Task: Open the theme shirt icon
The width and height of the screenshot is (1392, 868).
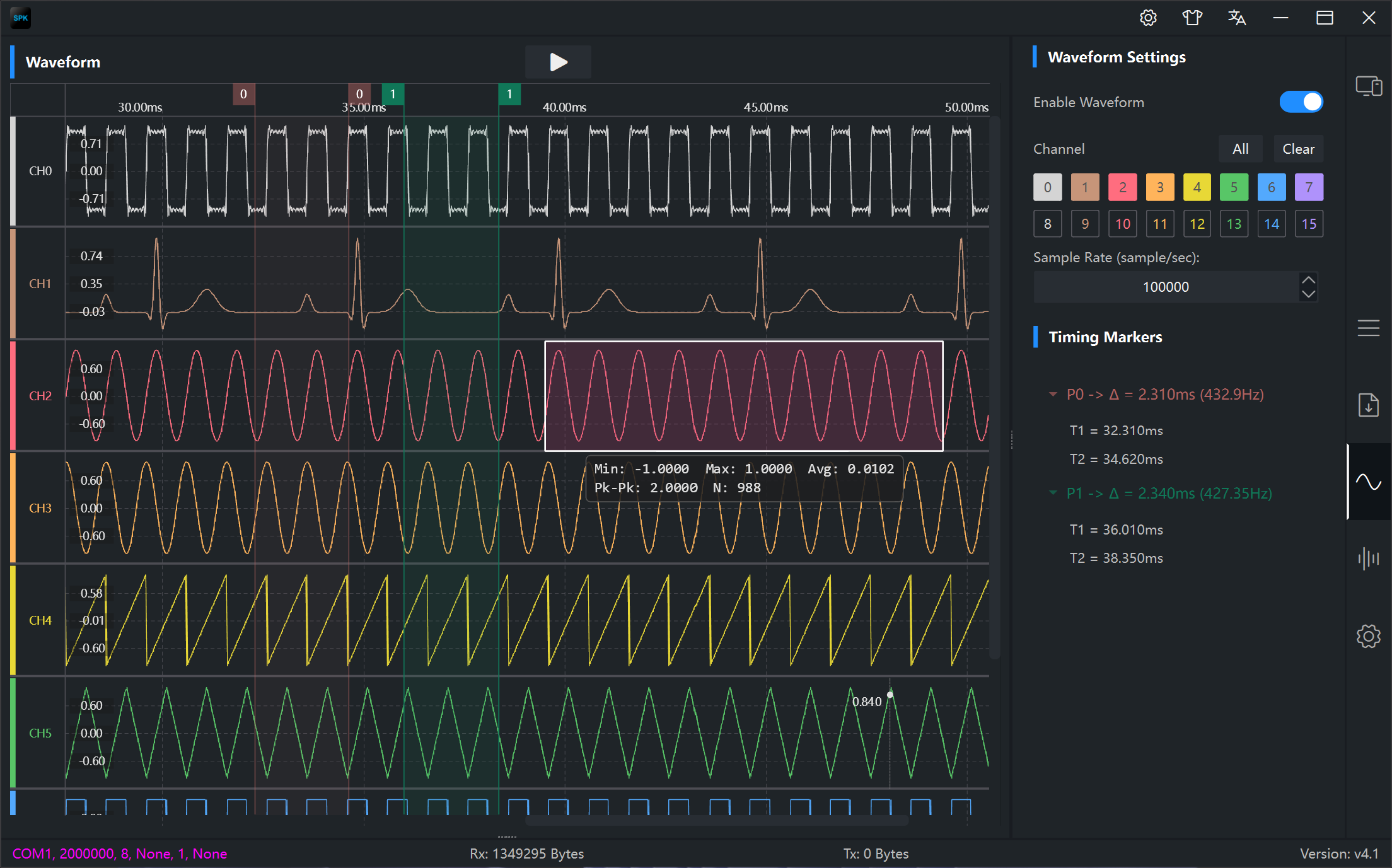Action: 1192,18
